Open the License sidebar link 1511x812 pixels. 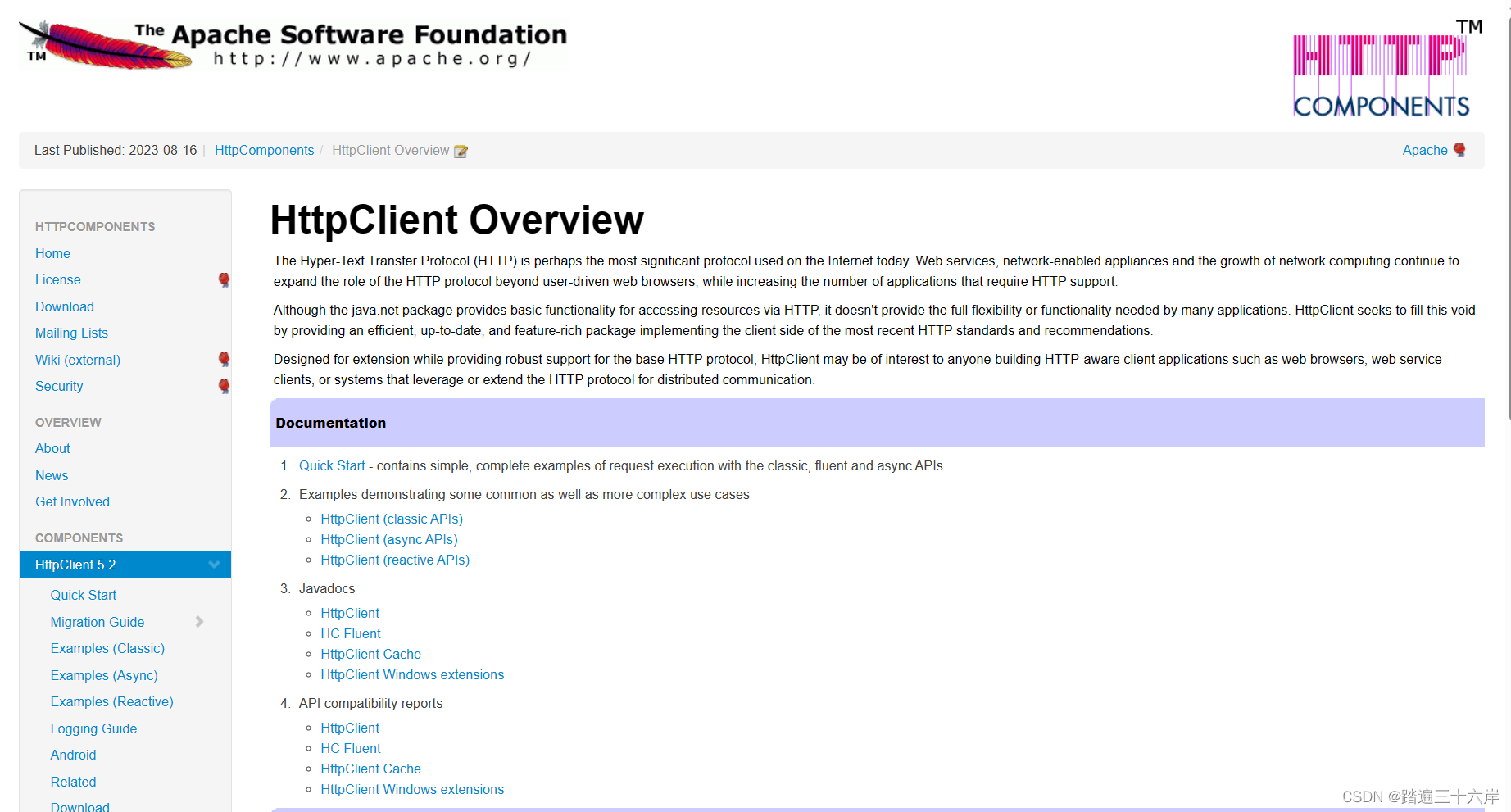pyautogui.click(x=58, y=280)
